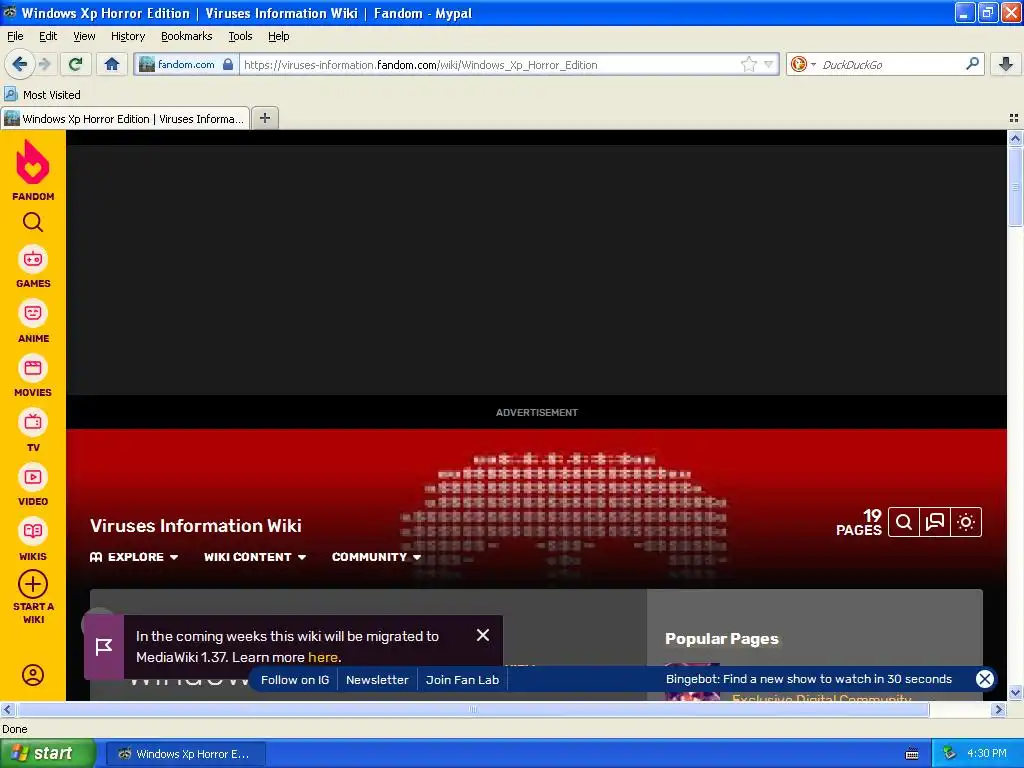Click the Windows Xp Horror taskbar button
Screen dimensions: 1024x768
[185, 754]
